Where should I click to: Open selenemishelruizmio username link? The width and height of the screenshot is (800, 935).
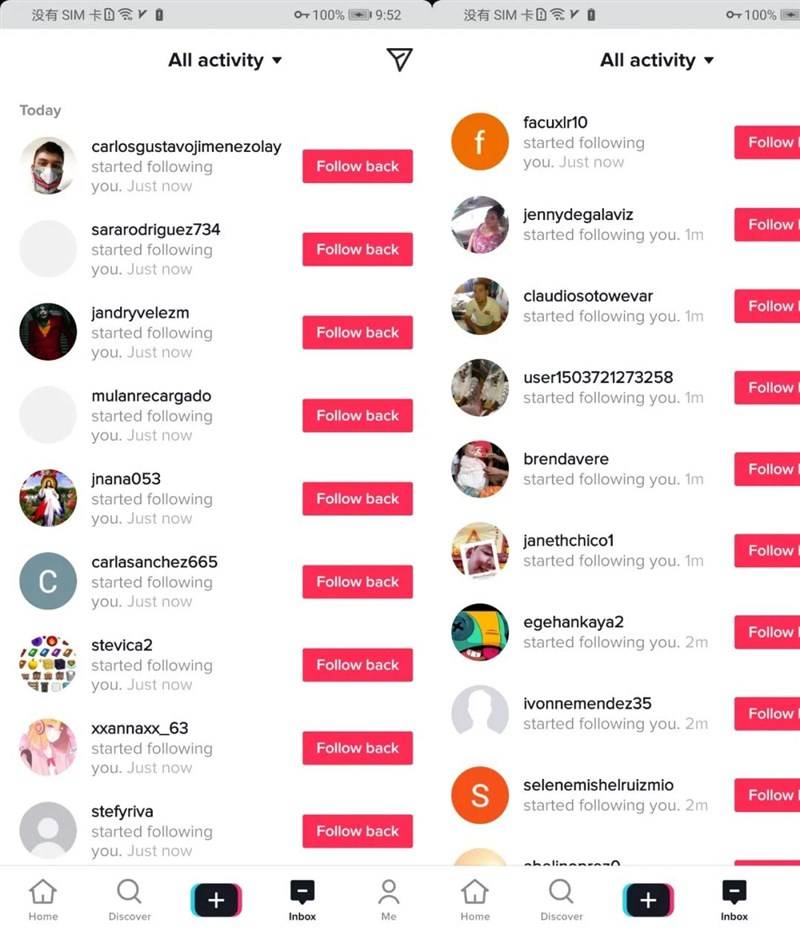(599, 785)
